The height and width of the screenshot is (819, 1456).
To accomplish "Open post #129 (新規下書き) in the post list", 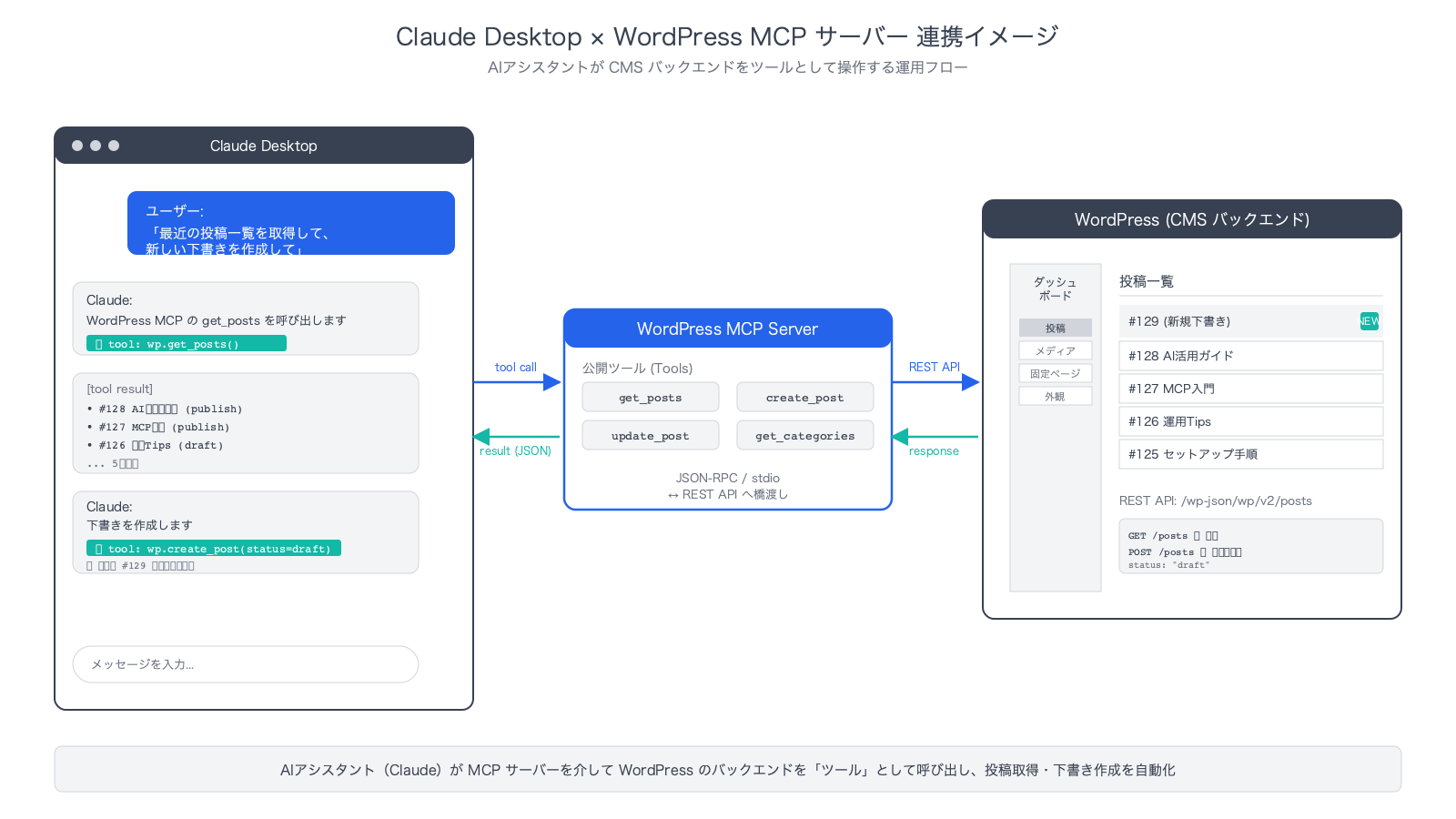I will [1251, 321].
